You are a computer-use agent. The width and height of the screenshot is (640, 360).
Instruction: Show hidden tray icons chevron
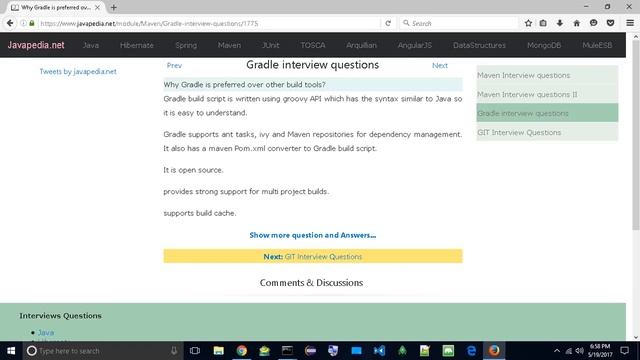557,351
